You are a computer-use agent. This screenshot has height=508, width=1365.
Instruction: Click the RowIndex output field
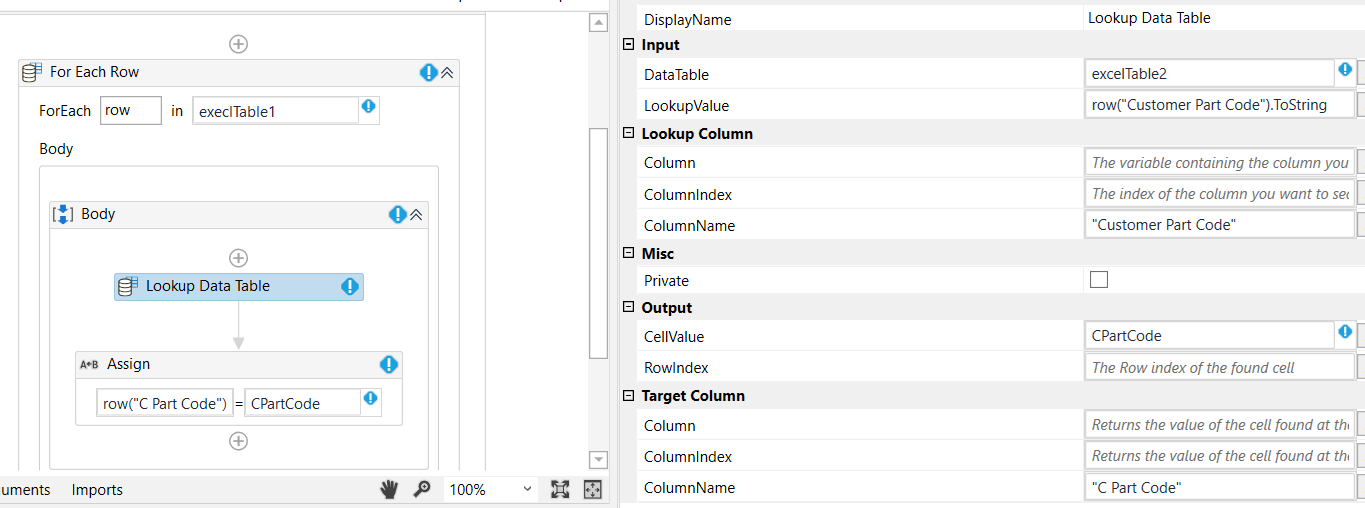(x=1219, y=368)
